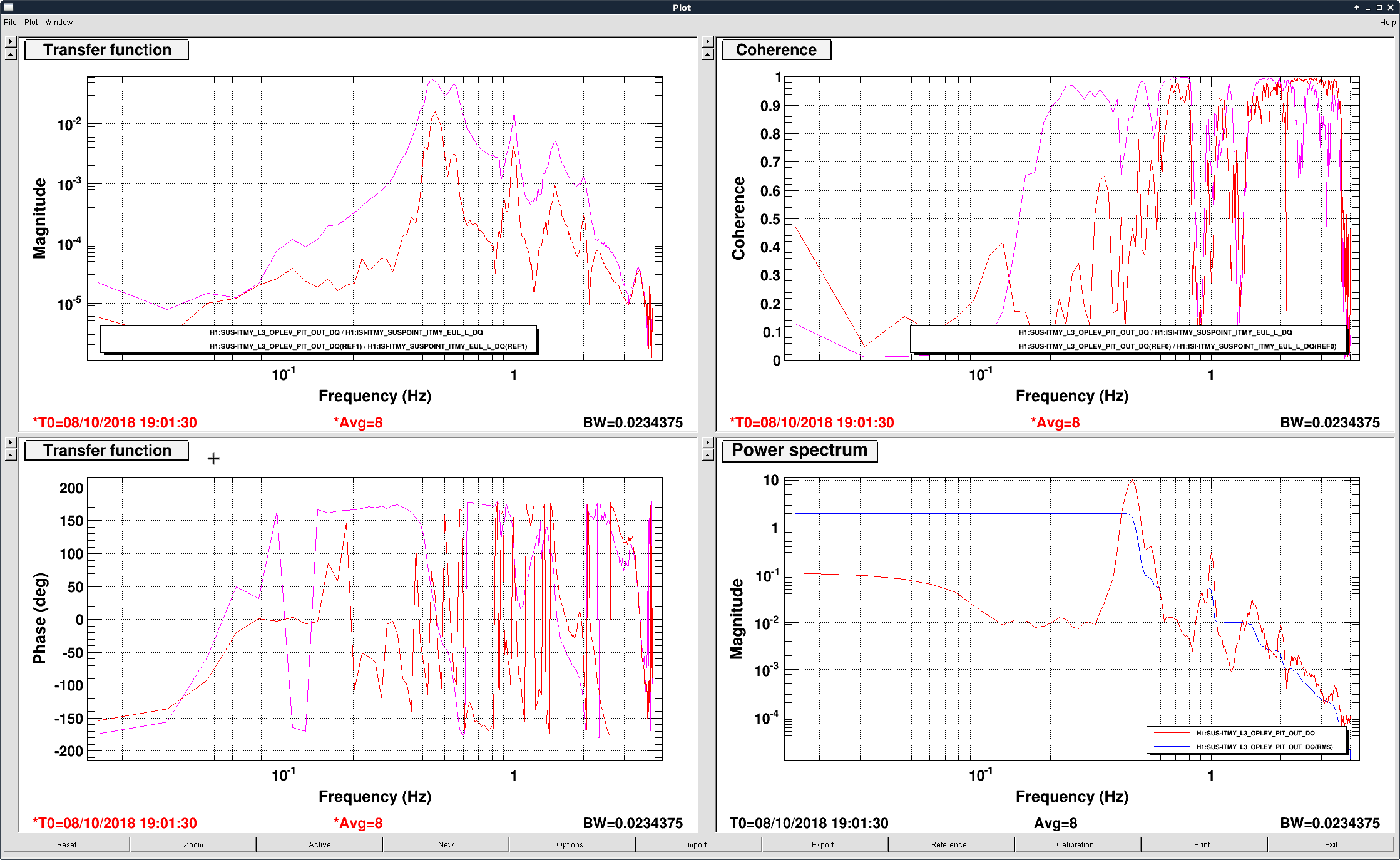Open the File menu
The image size is (1400, 860).
pyautogui.click(x=10, y=23)
